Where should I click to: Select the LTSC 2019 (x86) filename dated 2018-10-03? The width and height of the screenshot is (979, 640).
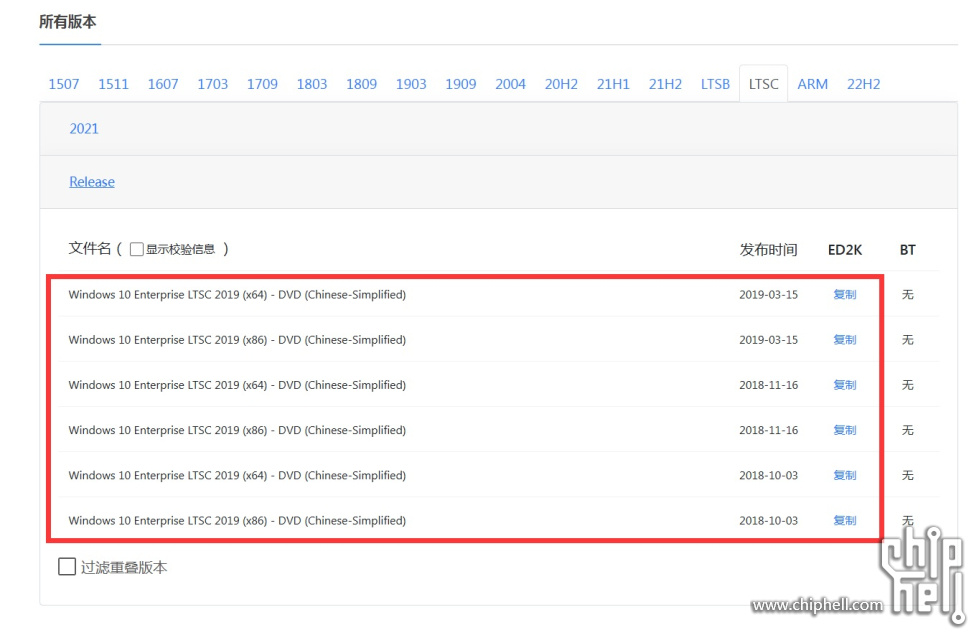point(237,521)
